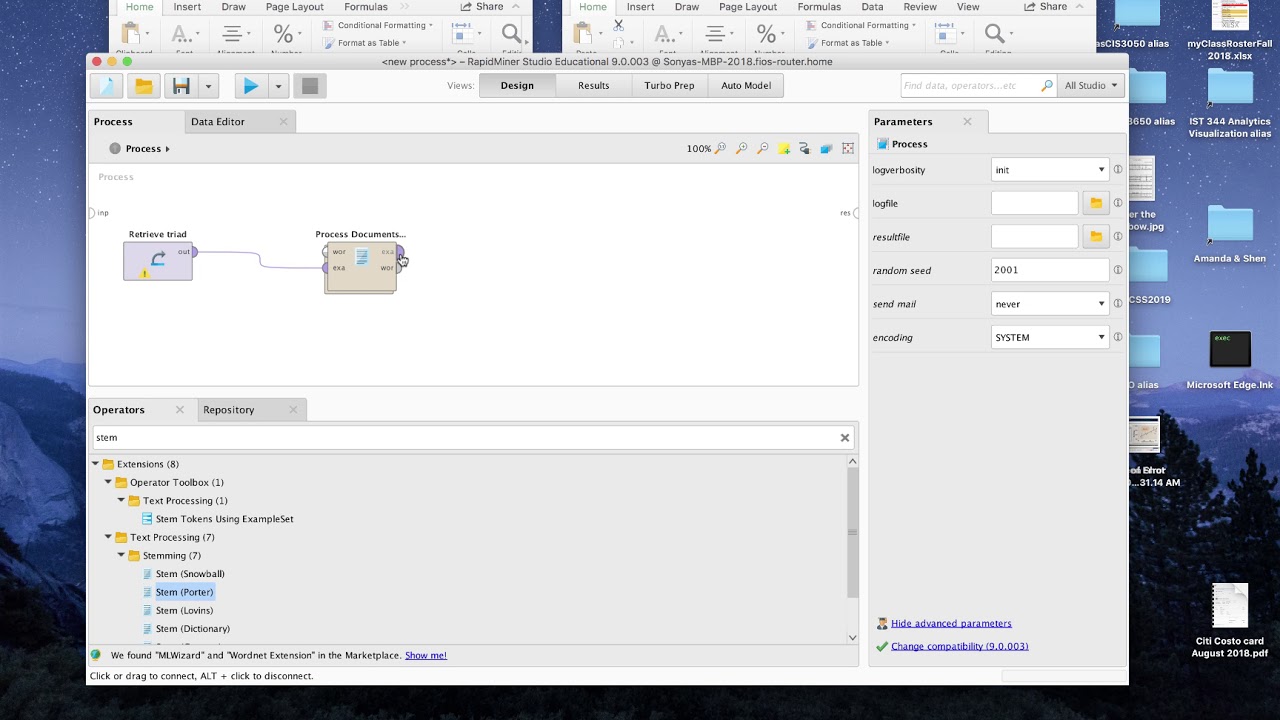Close the Parameters panel tab
1280x720 pixels.
pyautogui.click(x=967, y=122)
